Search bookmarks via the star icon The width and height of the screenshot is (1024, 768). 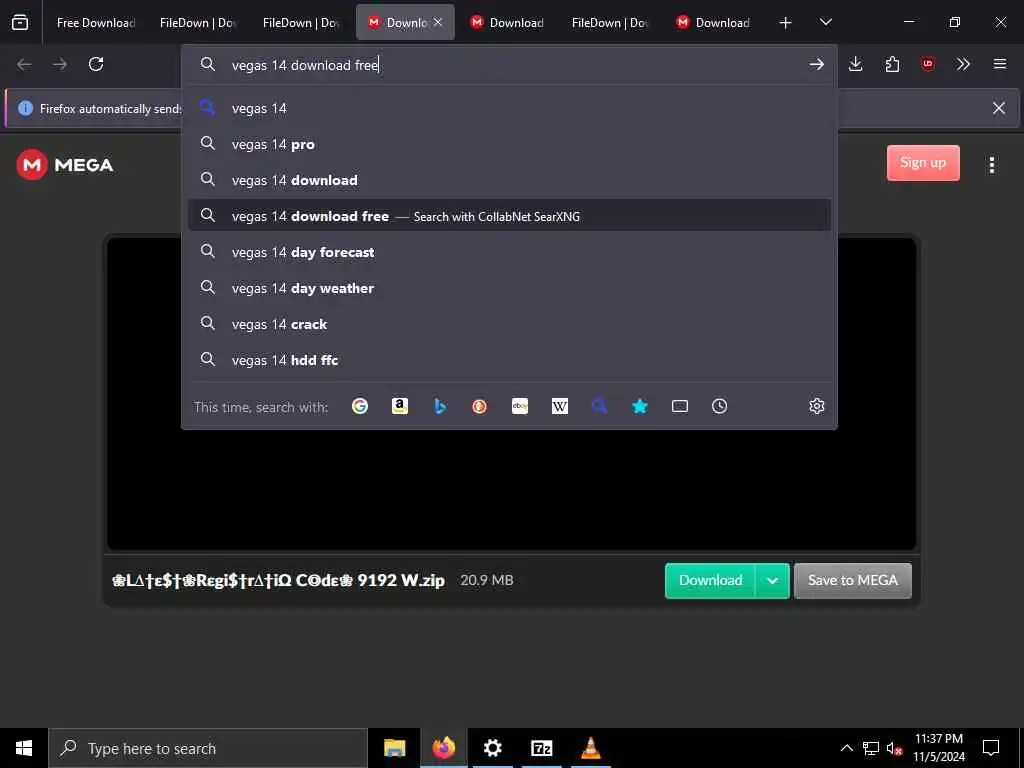point(640,406)
